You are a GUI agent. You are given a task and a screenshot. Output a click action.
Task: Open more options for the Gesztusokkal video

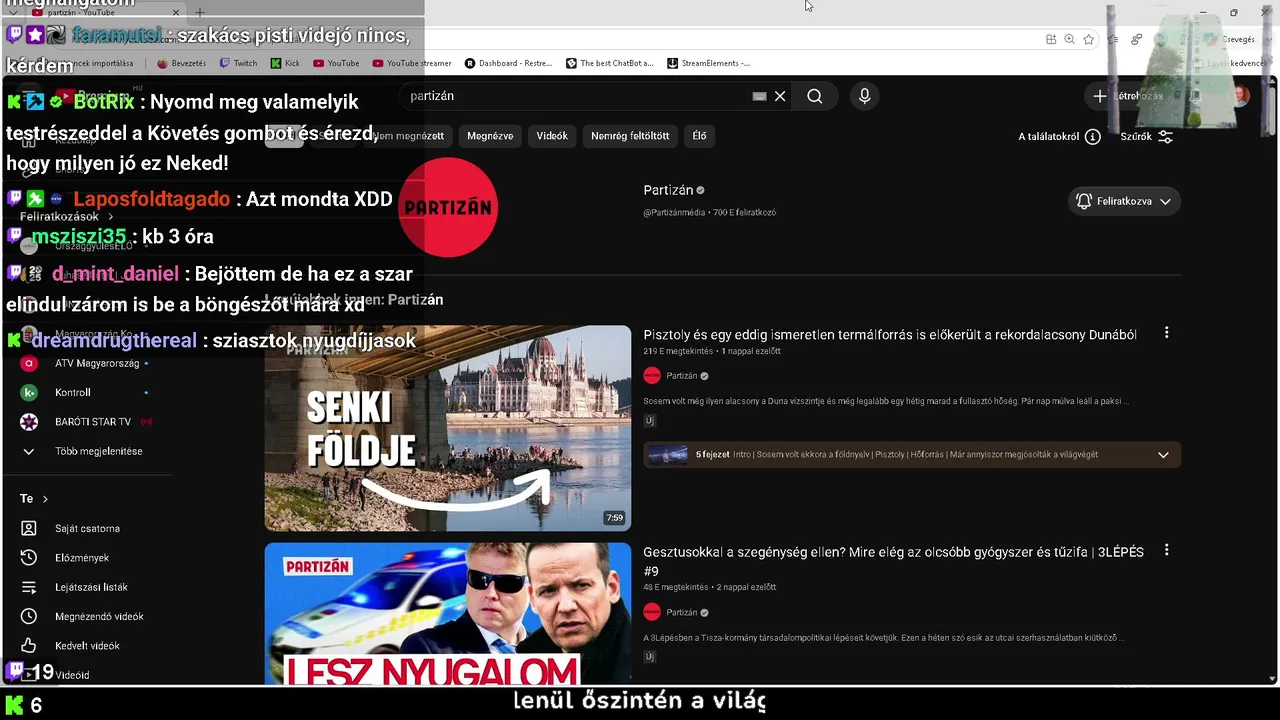point(1166,551)
